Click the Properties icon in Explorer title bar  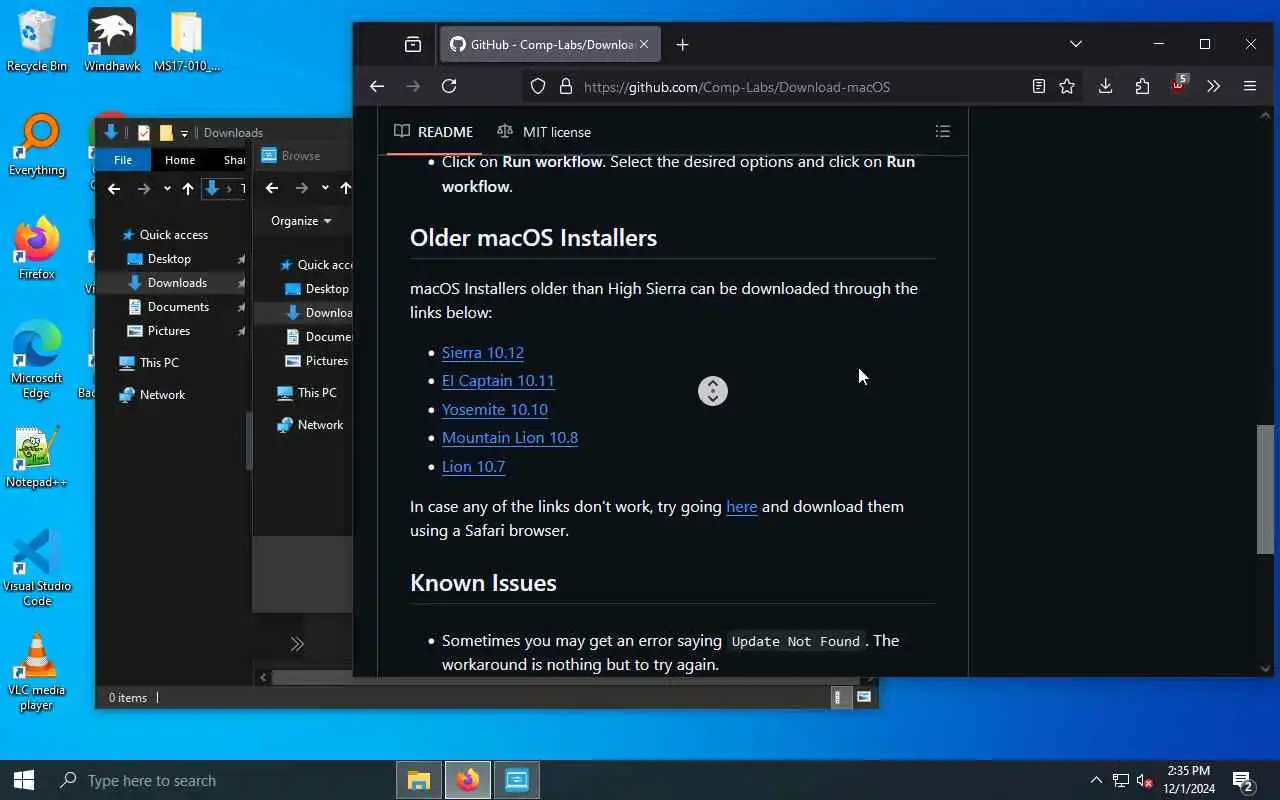144,132
